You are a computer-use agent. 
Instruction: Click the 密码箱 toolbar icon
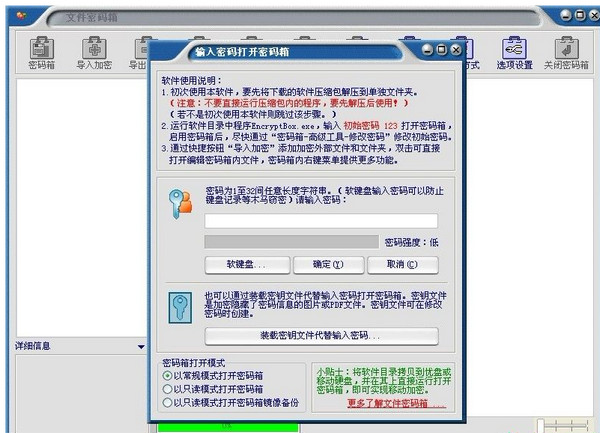41,53
